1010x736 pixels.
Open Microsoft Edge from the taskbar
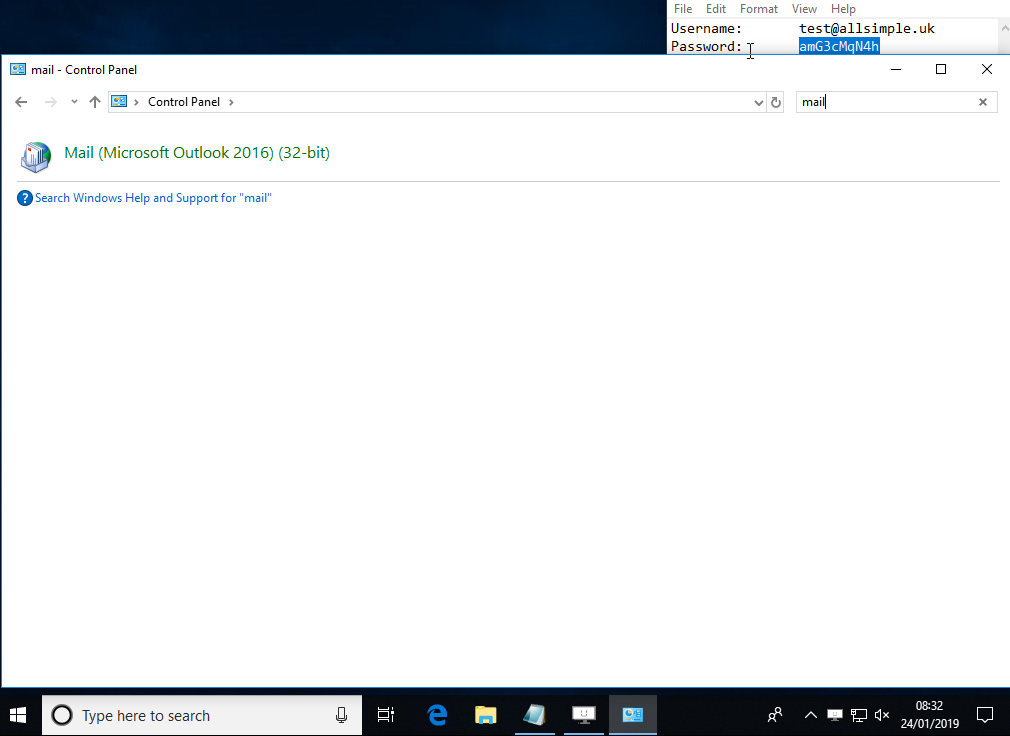437,715
